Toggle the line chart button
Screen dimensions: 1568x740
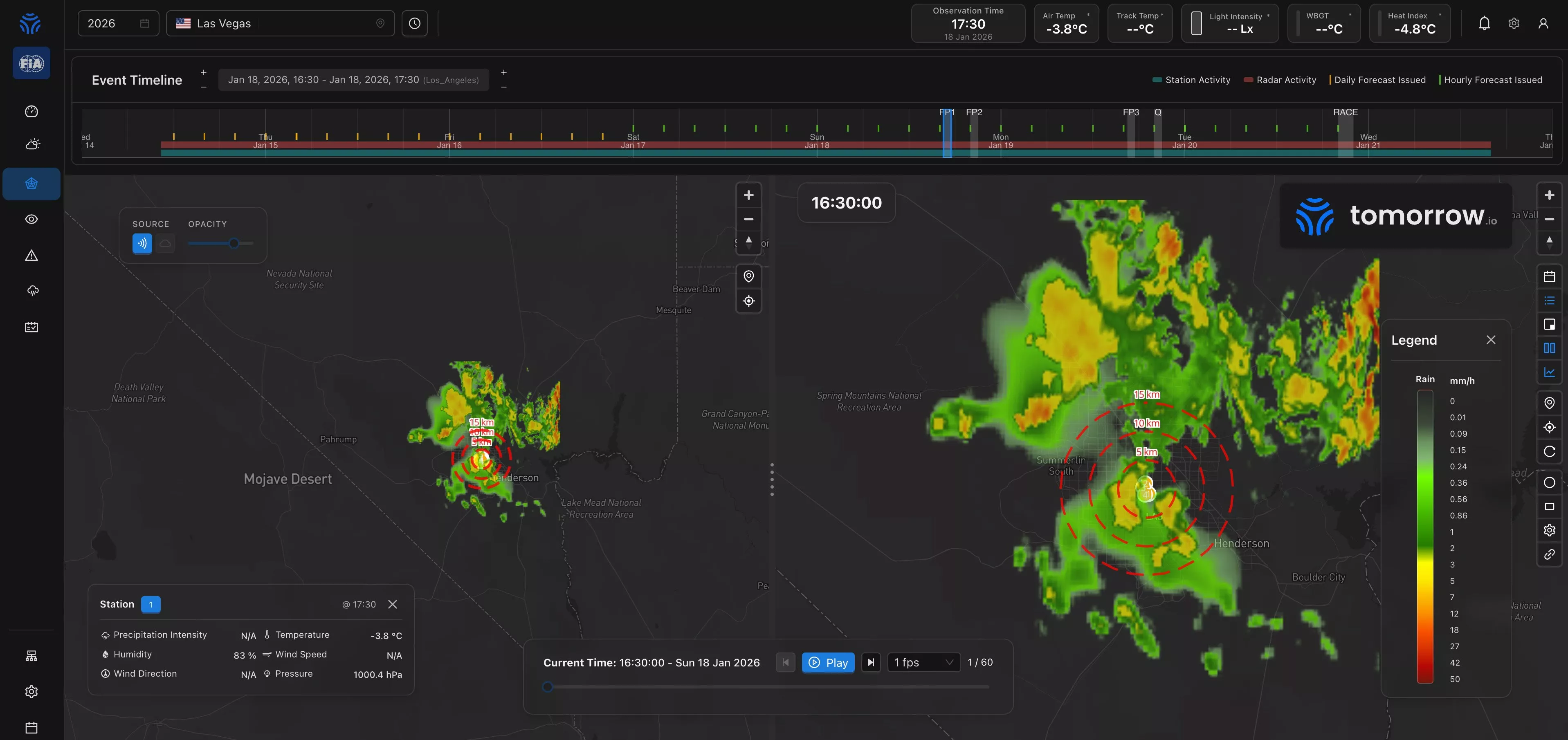coord(1550,372)
